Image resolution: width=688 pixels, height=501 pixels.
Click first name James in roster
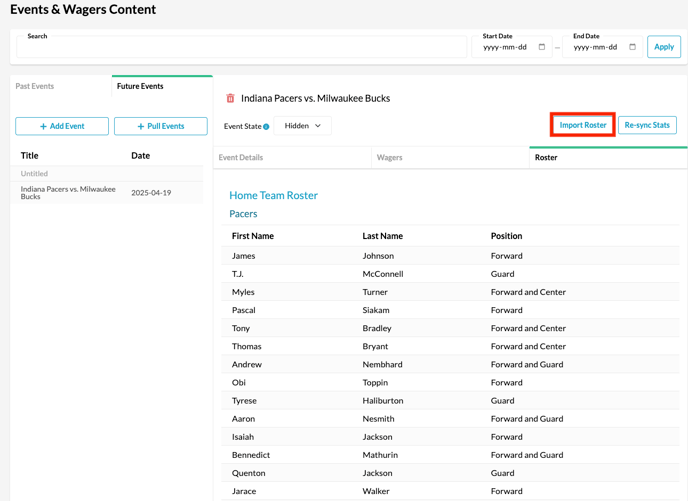[x=244, y=256]
